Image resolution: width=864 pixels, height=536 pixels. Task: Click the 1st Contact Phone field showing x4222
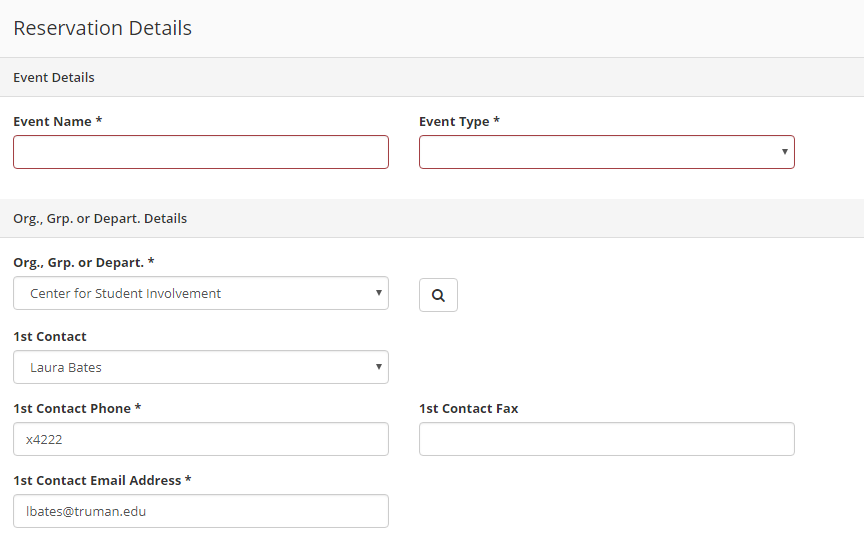point(201,439)
